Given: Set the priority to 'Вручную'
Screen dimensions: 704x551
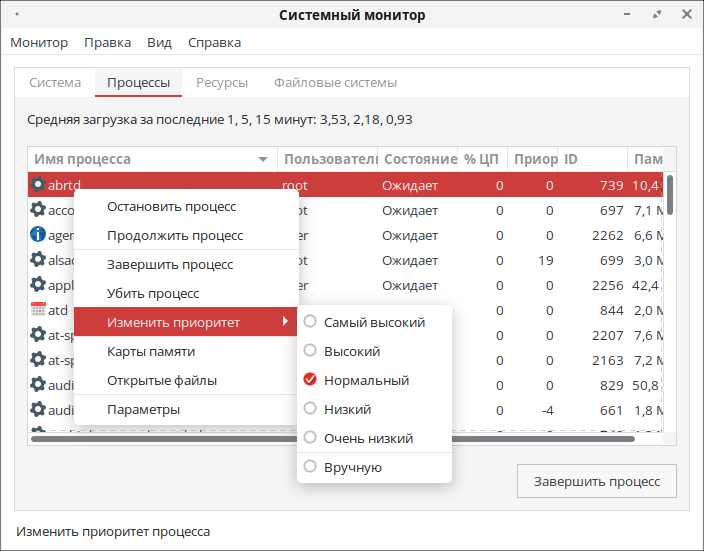Looking at the screenshot, I should (352, 467).
